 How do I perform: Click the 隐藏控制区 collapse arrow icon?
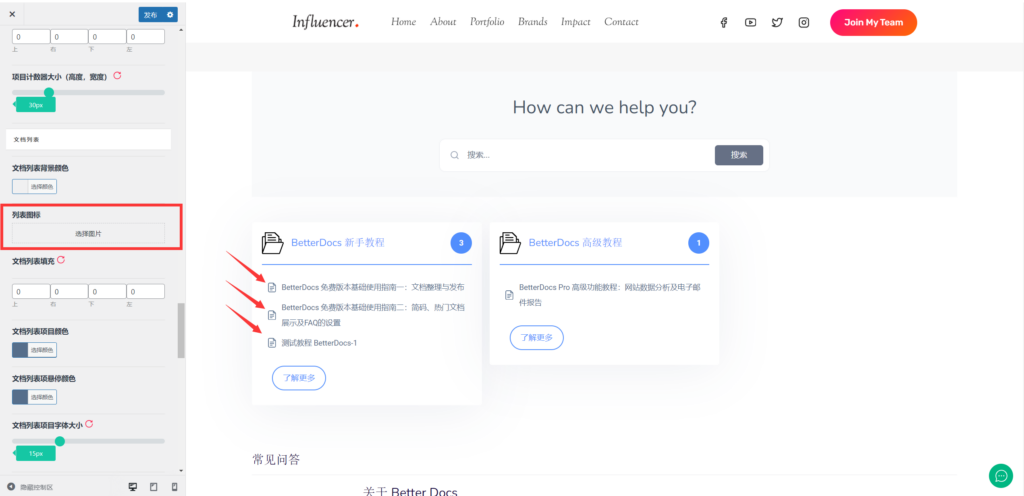pos(11,487)
